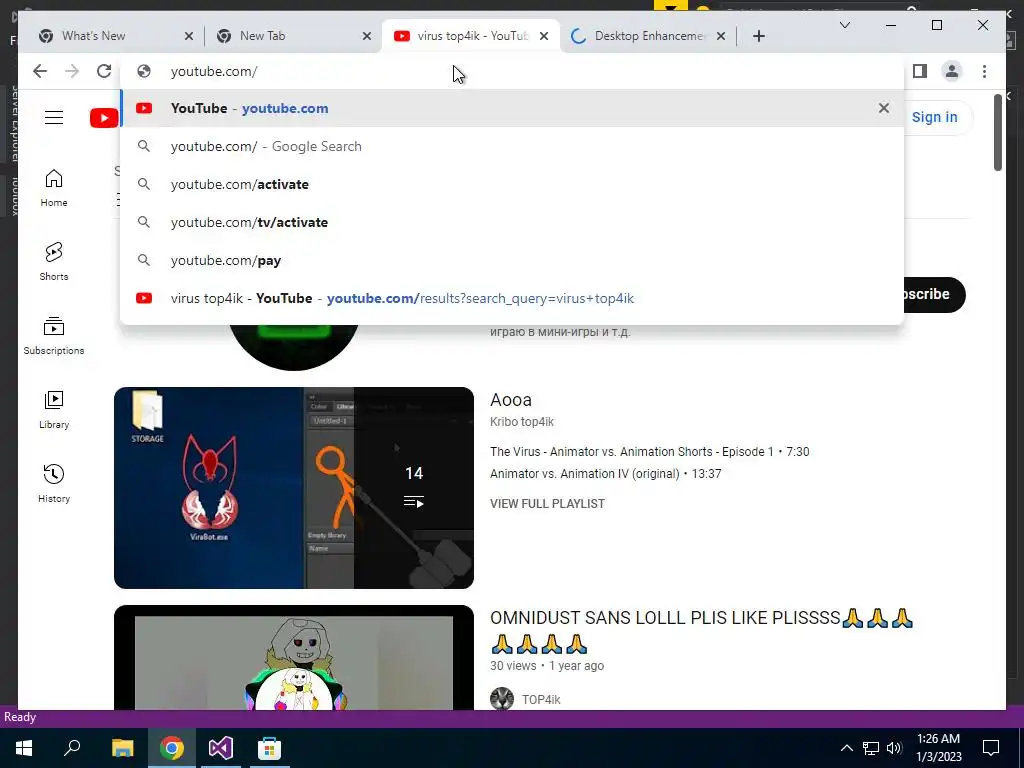The height and width of the screenshot is (768, 1024).
Task: Click the address bar text field
Action: pos(512,71)
